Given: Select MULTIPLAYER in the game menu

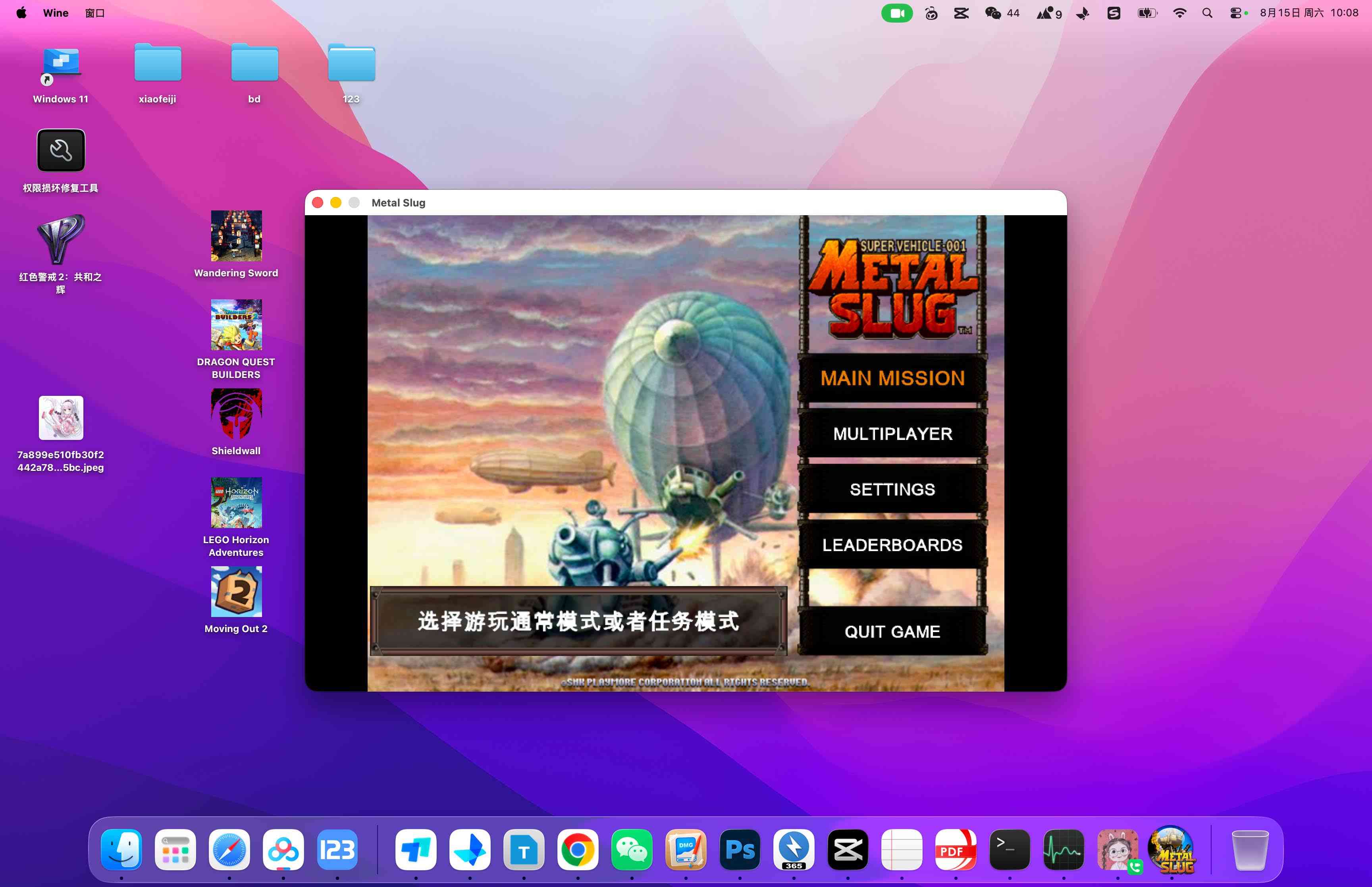Looking at the screenshot, I should (x=892, y=434).
